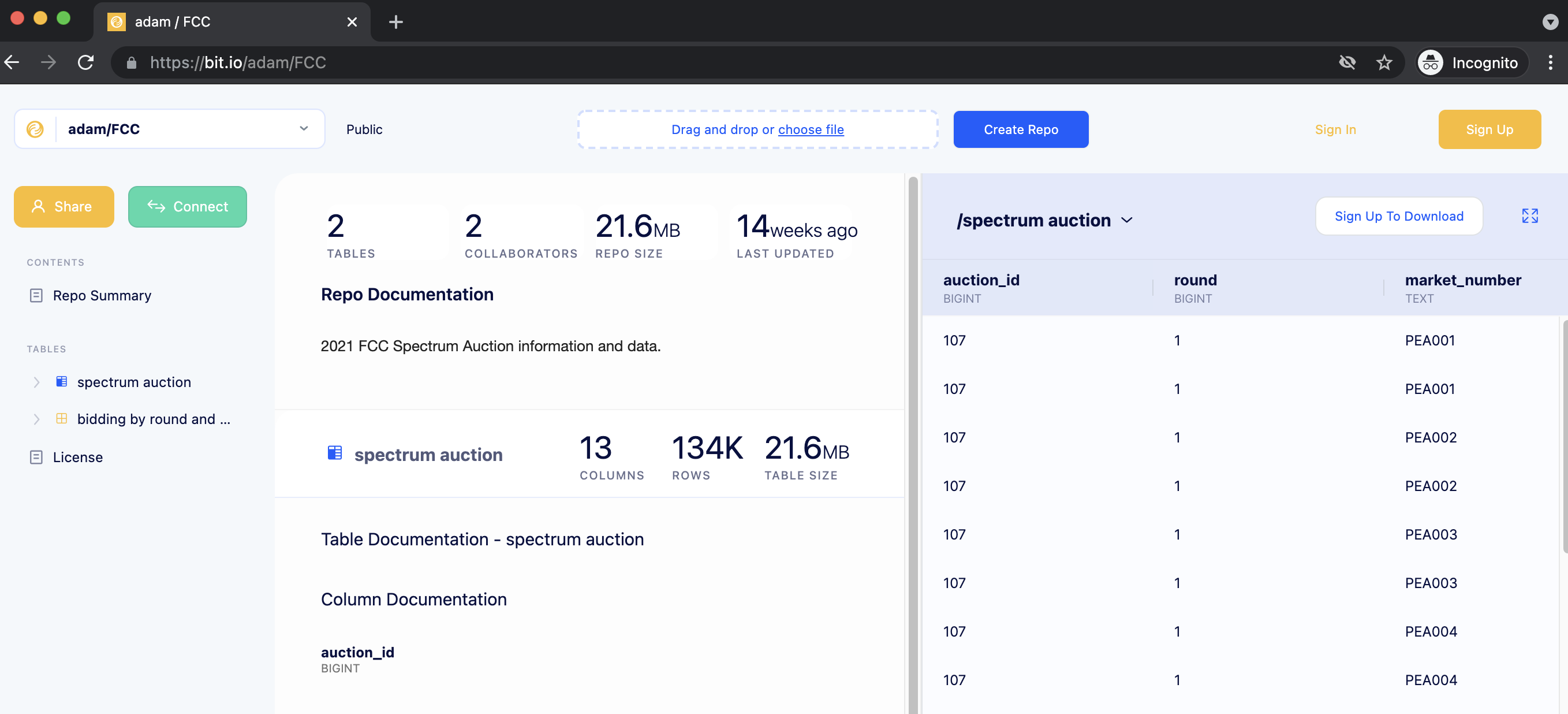Expand the bidding by round tree item
This screenshot has height=714, width=1568.
(36, 419)
